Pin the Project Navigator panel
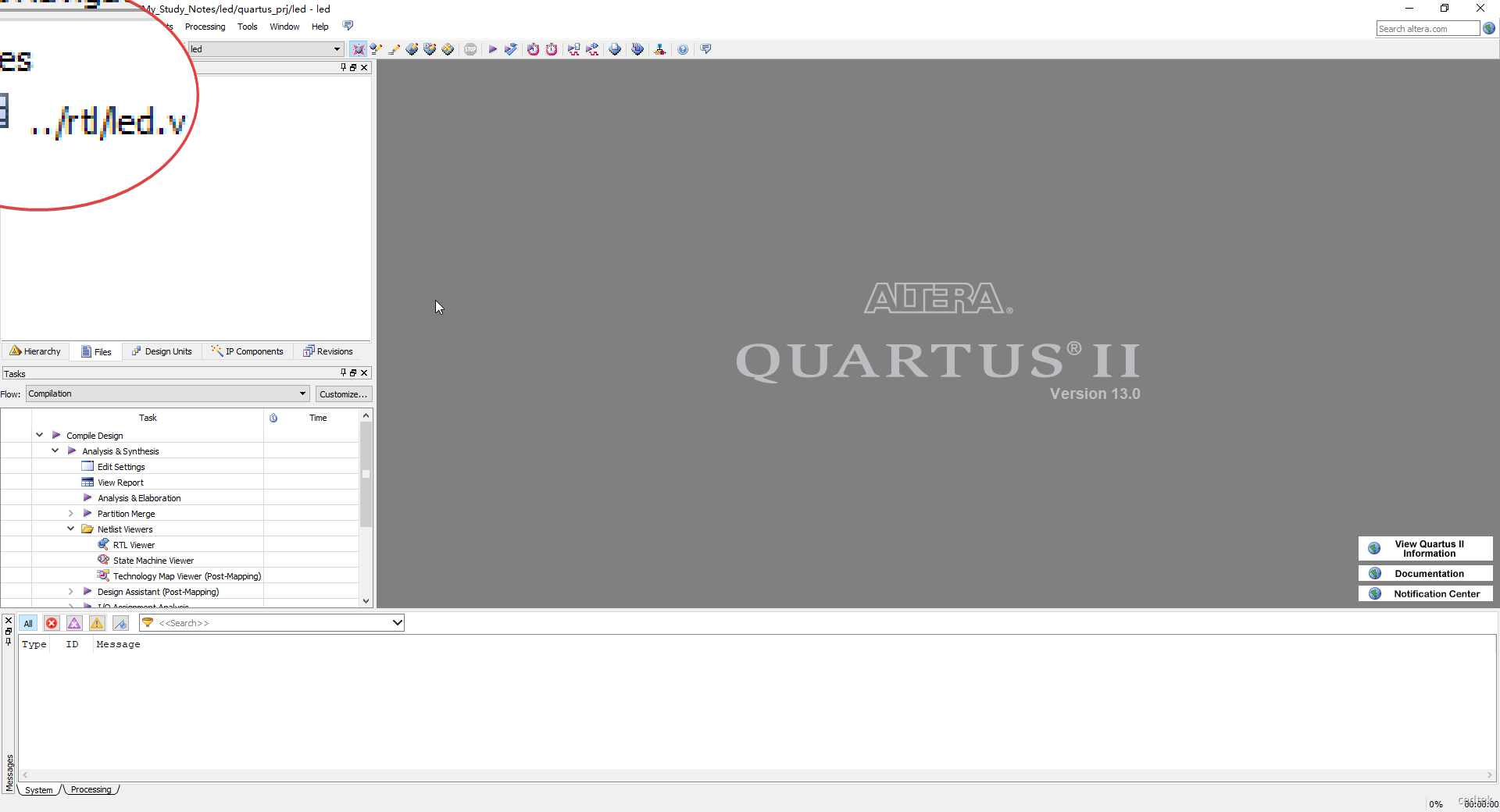This screenshot has height=812, width=1500. point(343,67)
